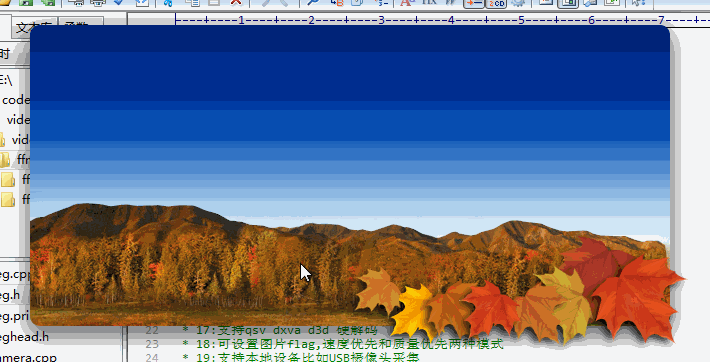Toggle the word wrap button with orange arrow
The height and width of the screenshot is (362, 710).
point(474,3)
